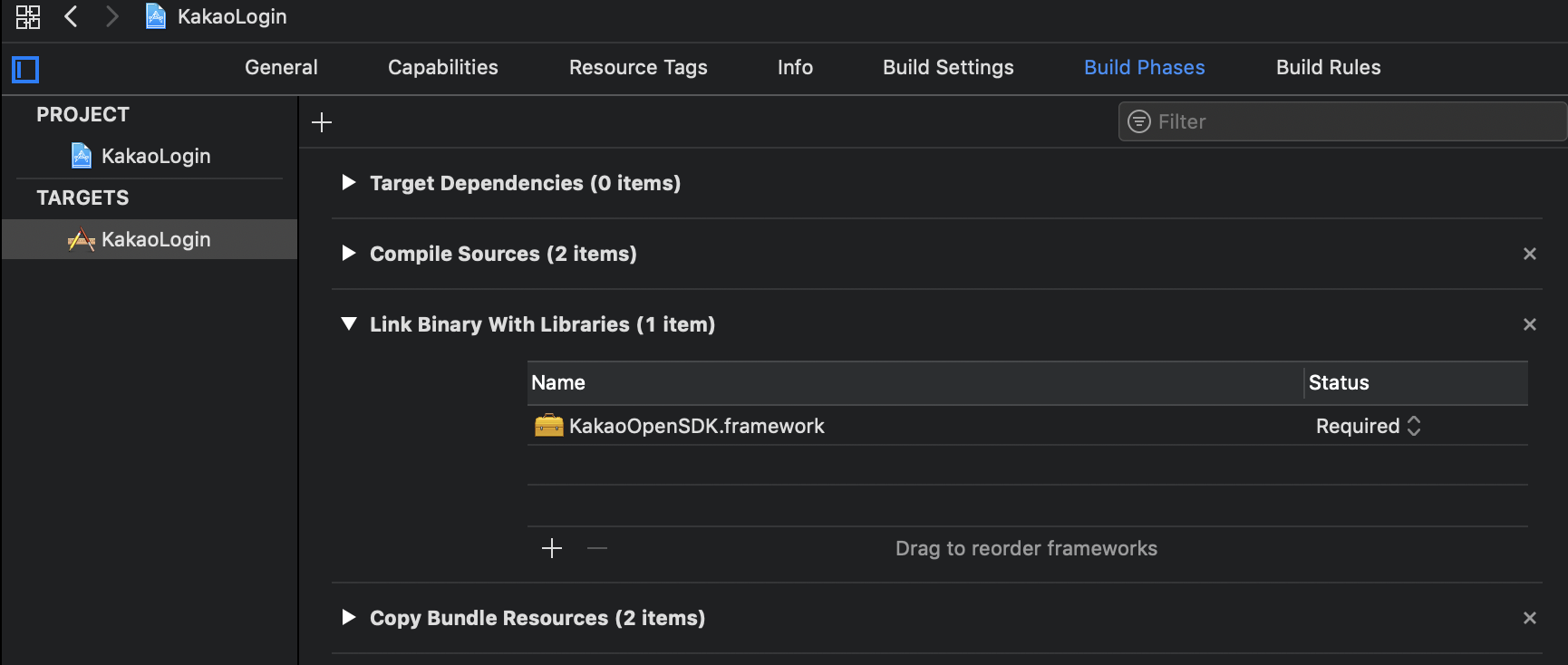The width and height of the screenshot is (1568, 665).
Task: Switch to the Build Rules tab
Action: point(1329,67)
